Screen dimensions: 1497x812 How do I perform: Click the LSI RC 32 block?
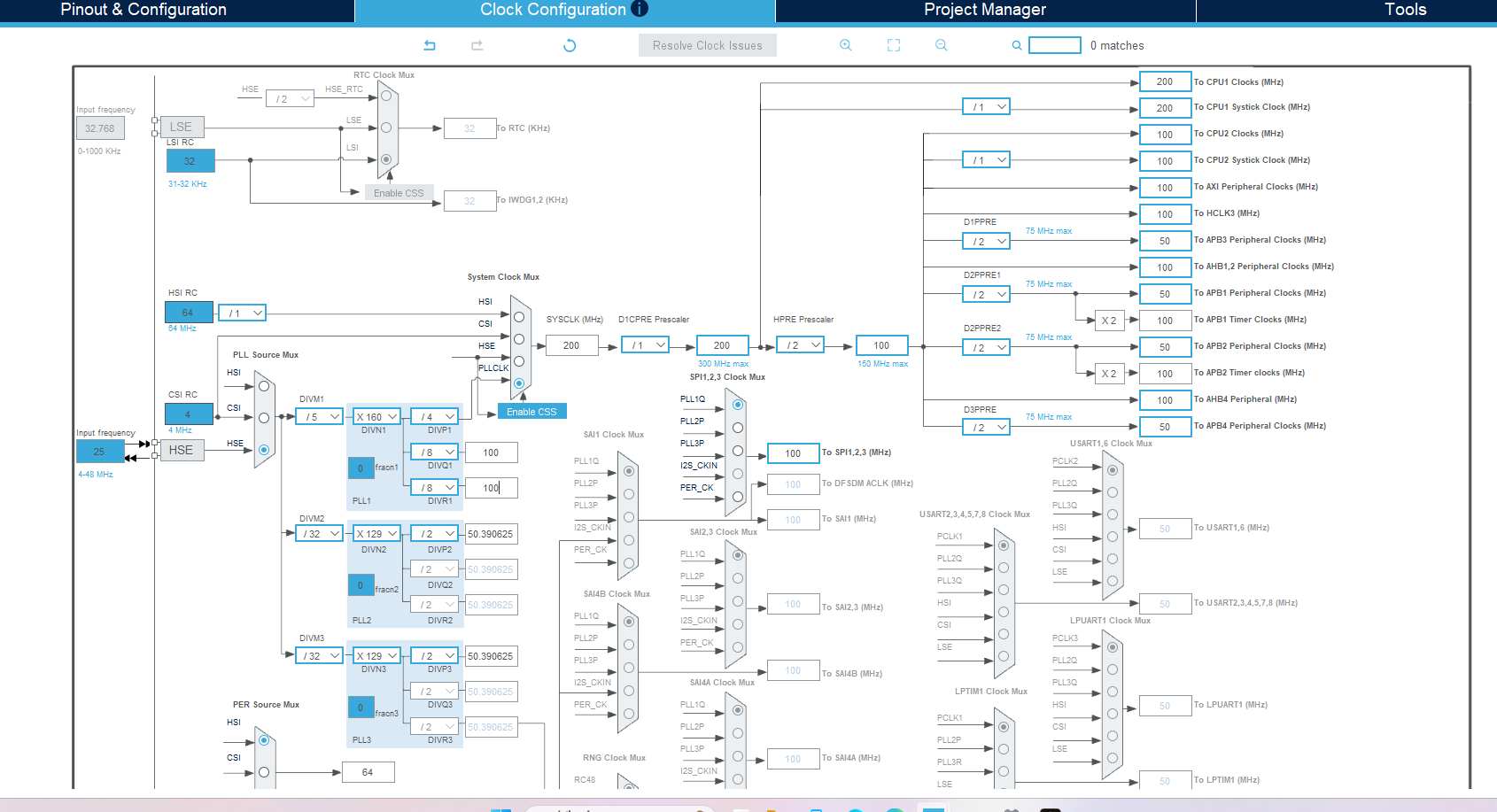point(190,161)
